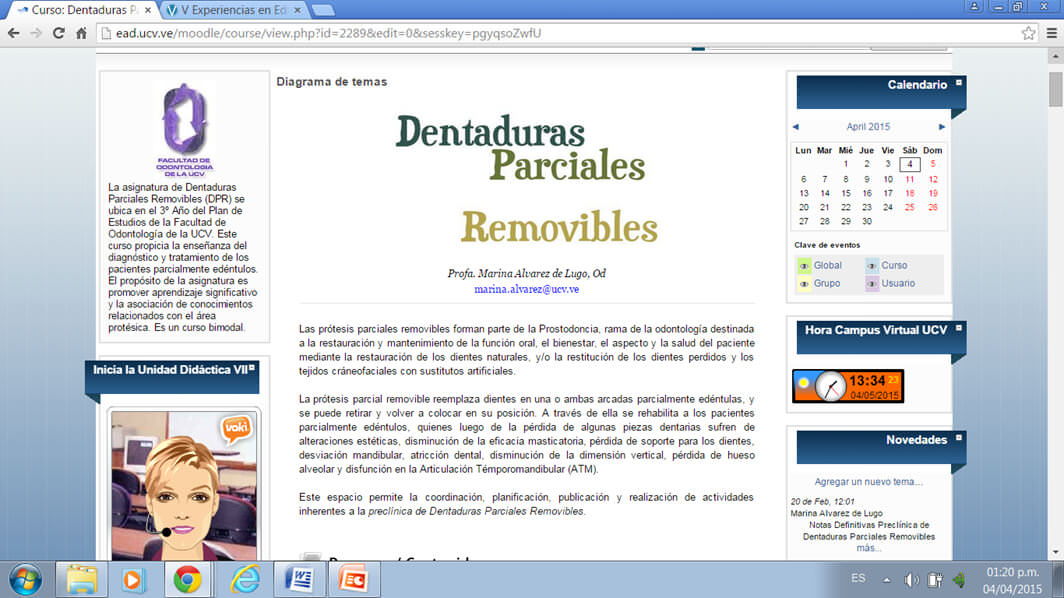Bookmark this page with the star icon
Screen dimensions: 1064x598
tap(1028, 33)
